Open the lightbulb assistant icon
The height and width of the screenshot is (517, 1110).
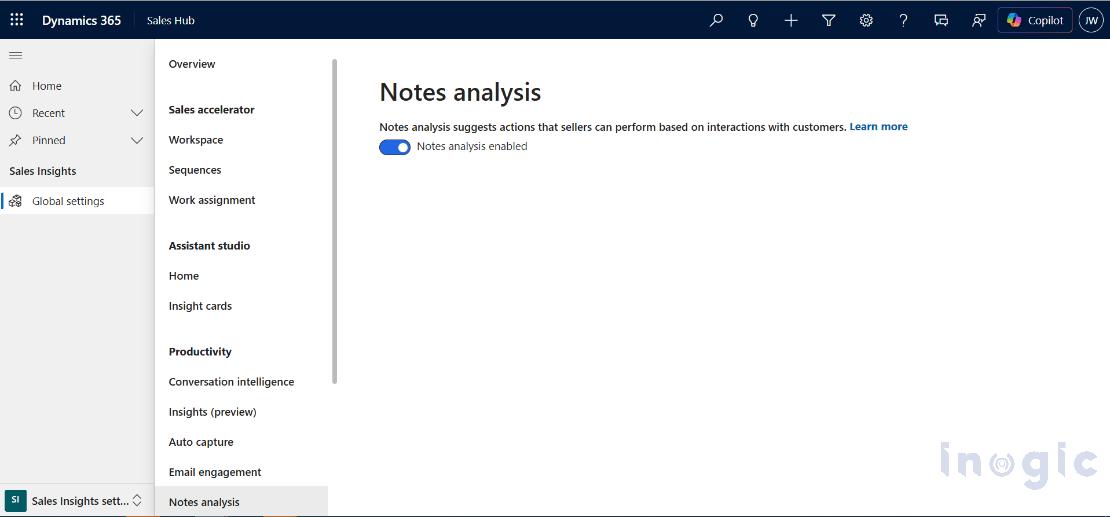tap(753, 21)
